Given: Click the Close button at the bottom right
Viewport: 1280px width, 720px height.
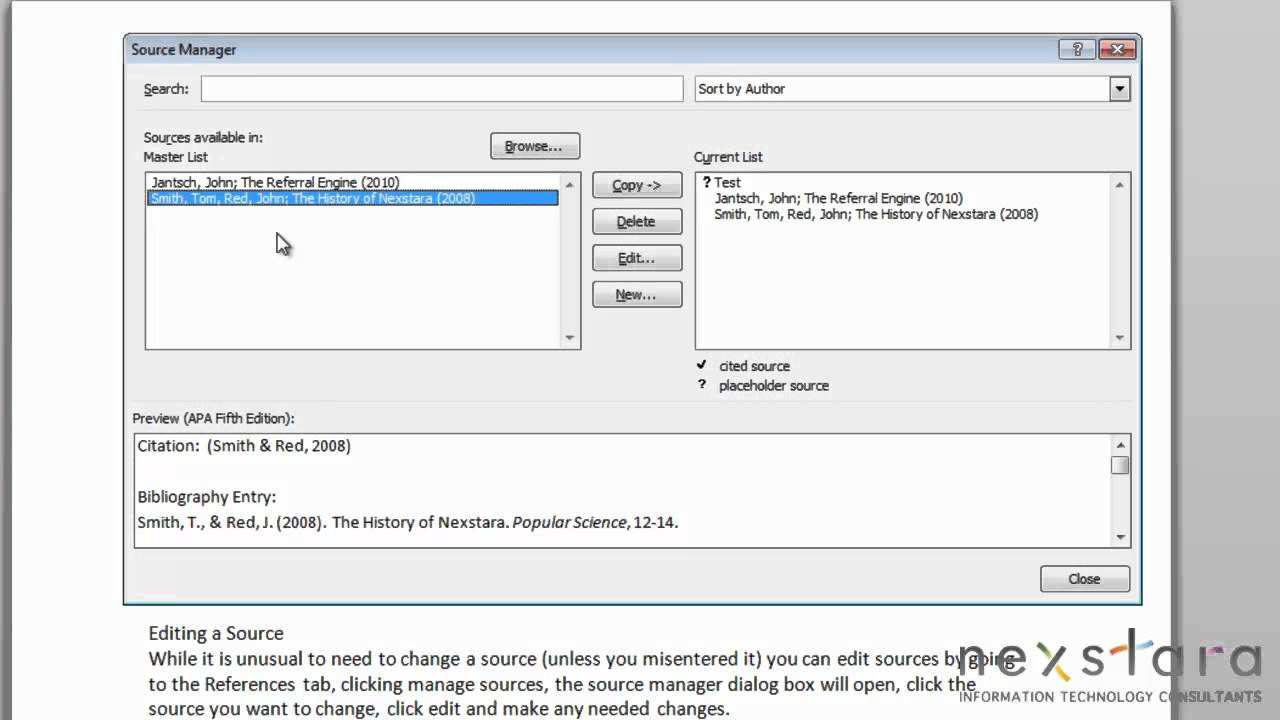Looking at the screenshot, I should (1085, 579).
